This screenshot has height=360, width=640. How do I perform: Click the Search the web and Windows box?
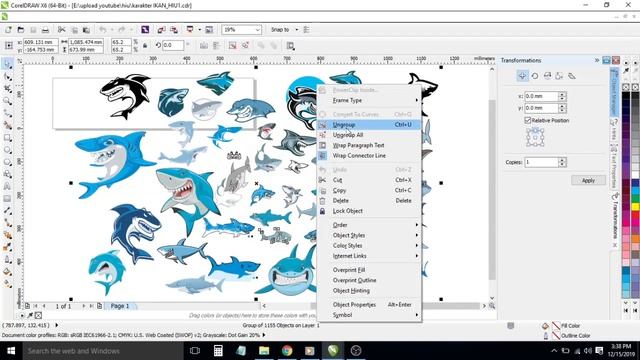102,351
